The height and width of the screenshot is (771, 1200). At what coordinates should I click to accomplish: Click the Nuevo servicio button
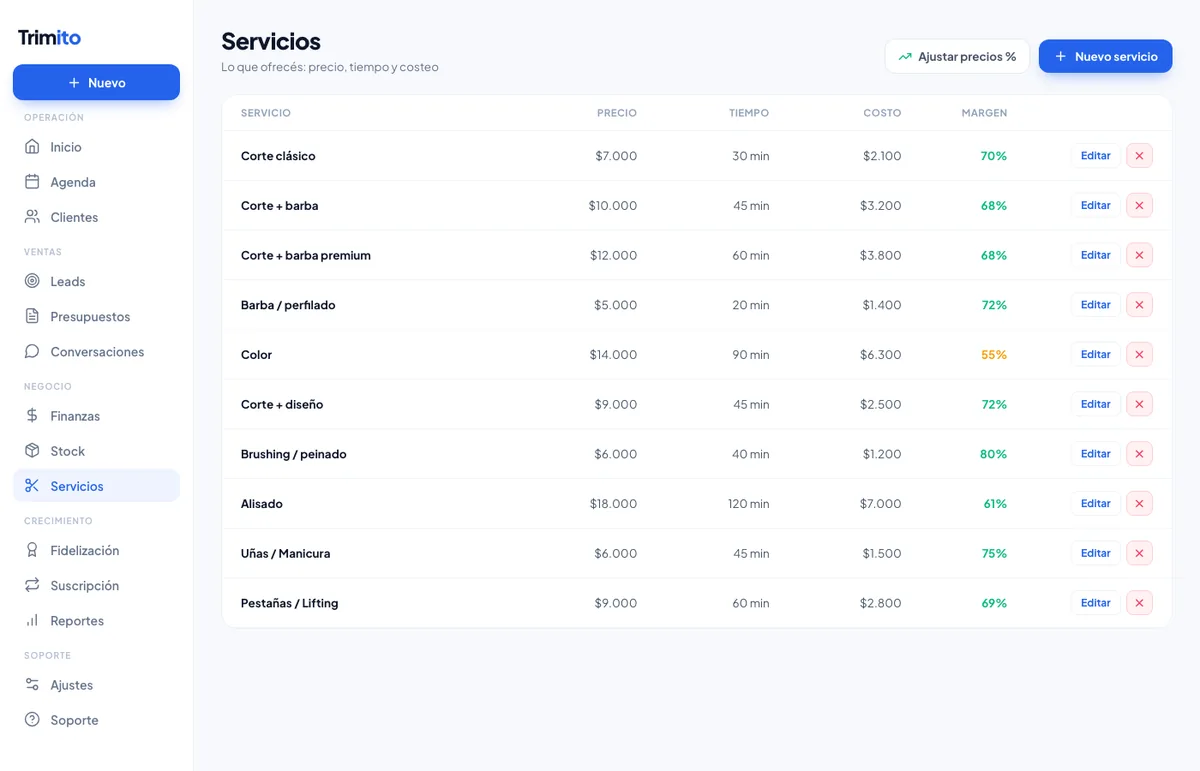click(x=1105, y=57)
